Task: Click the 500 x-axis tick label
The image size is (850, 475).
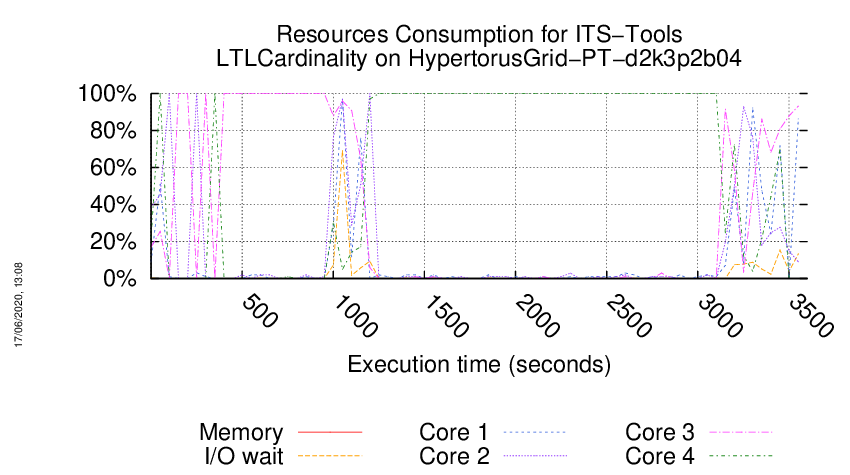Action: 260,311
